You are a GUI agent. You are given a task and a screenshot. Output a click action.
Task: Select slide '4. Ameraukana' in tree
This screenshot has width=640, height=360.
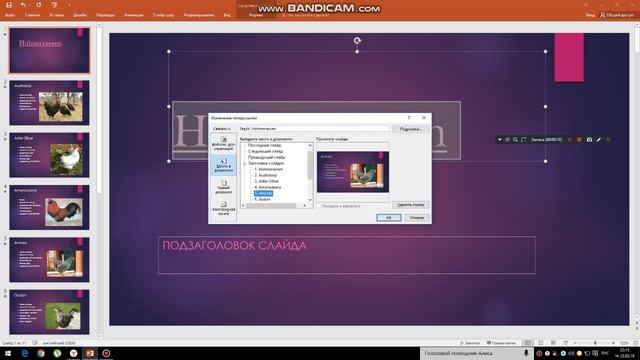[267, 187]
